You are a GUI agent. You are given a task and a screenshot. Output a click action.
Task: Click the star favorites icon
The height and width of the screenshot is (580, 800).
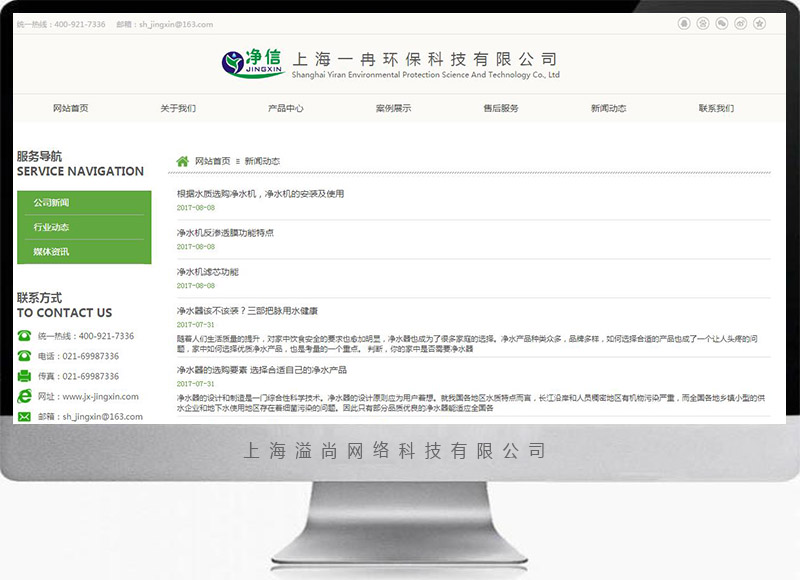(760, 23)
